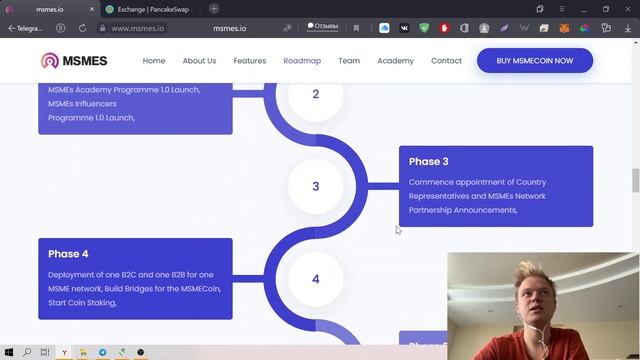640x360 pixels.
Task: Open the page translate icon
Action: click(287, 28)
